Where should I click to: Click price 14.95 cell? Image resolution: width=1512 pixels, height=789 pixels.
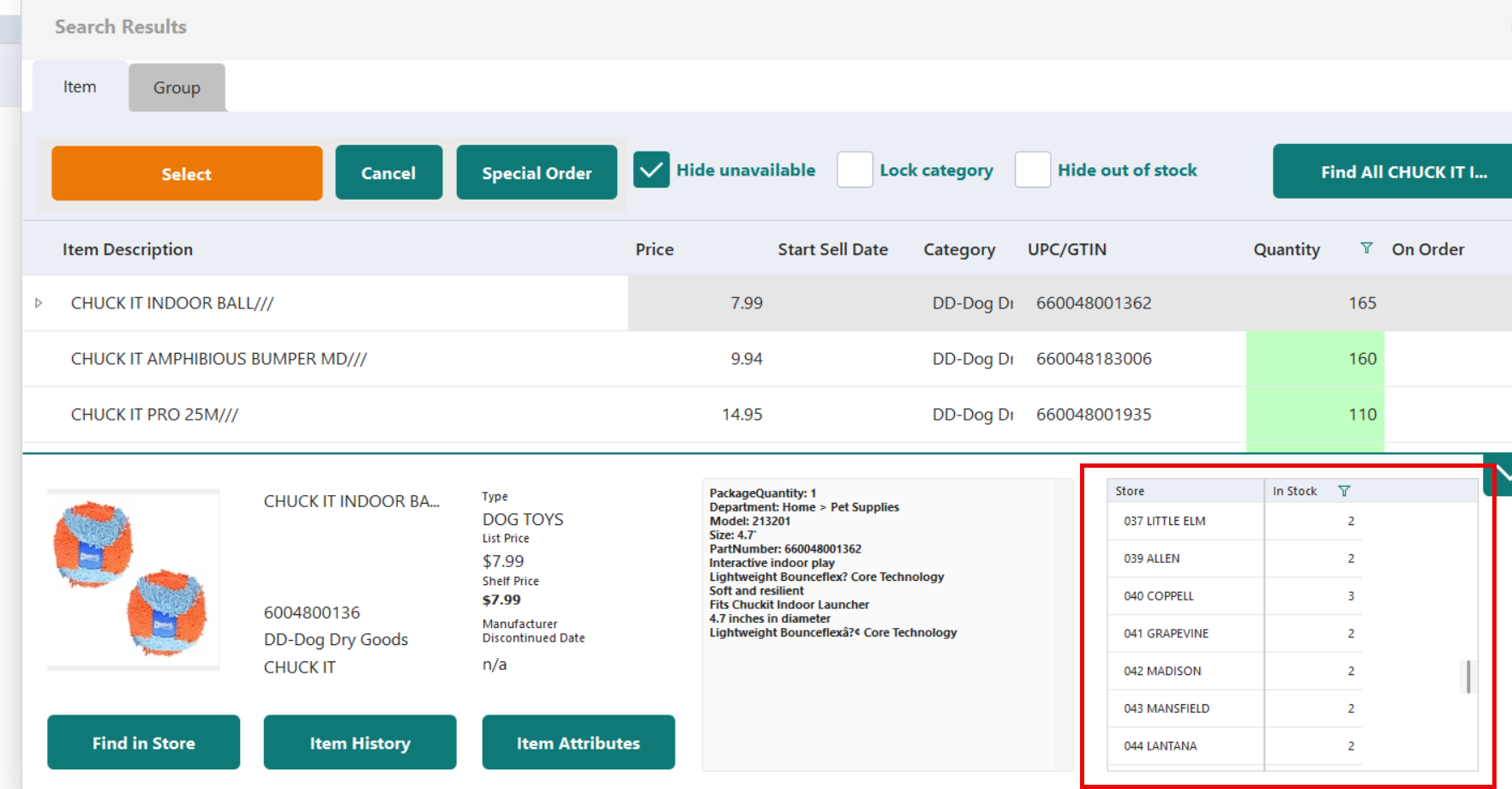[742, 414]
